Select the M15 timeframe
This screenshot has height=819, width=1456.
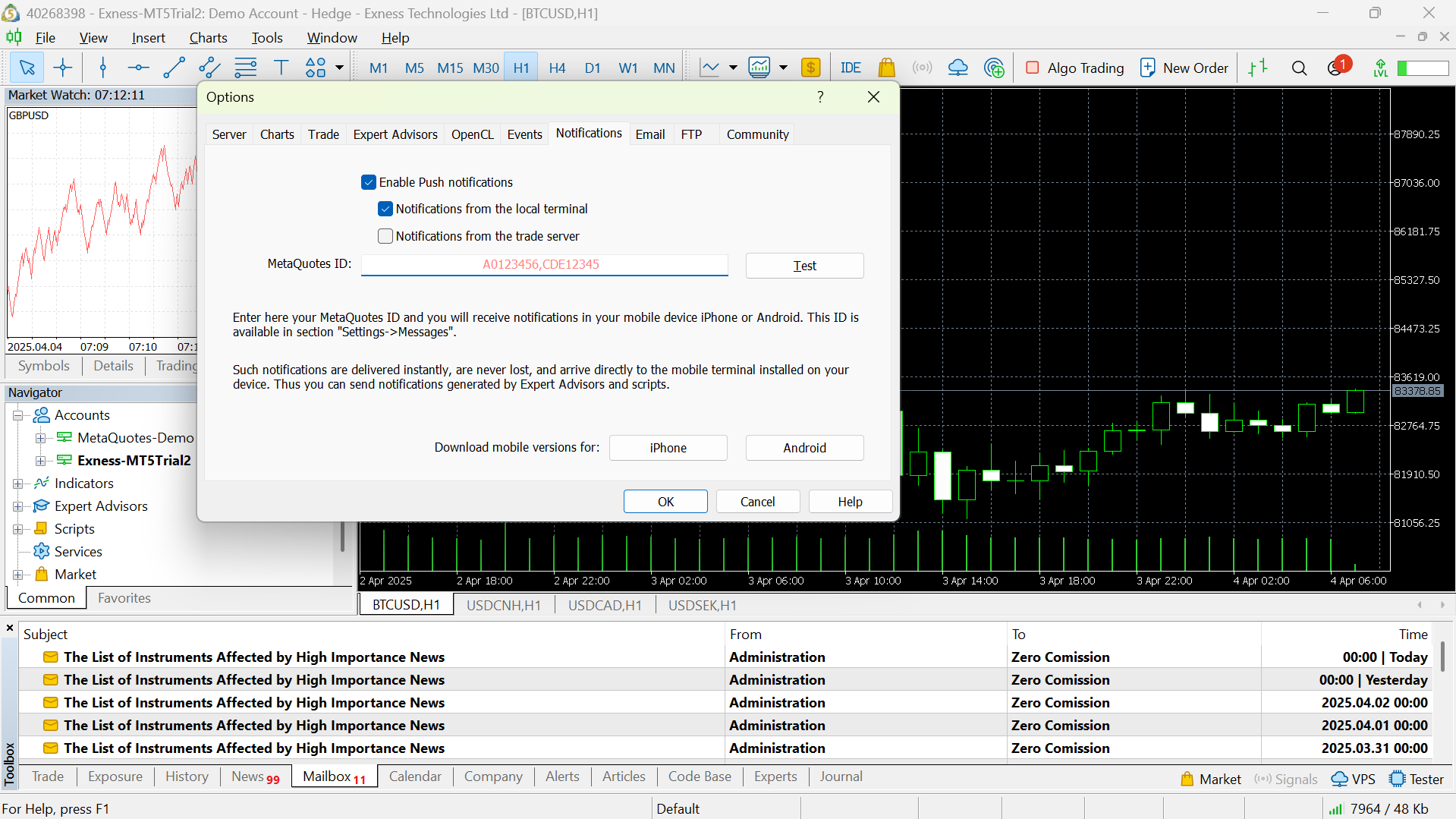[450, 68]
